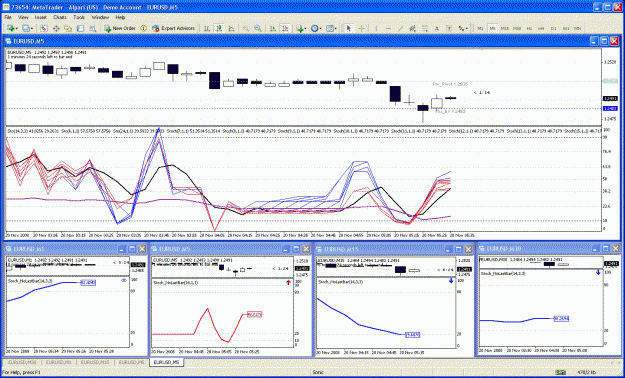
Task: Zoom out of the chart
Action: coord(258,28)
